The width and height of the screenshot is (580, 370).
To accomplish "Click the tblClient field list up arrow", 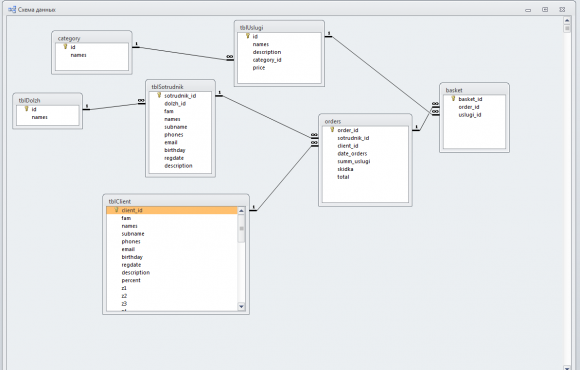I will tap(241, 211).
